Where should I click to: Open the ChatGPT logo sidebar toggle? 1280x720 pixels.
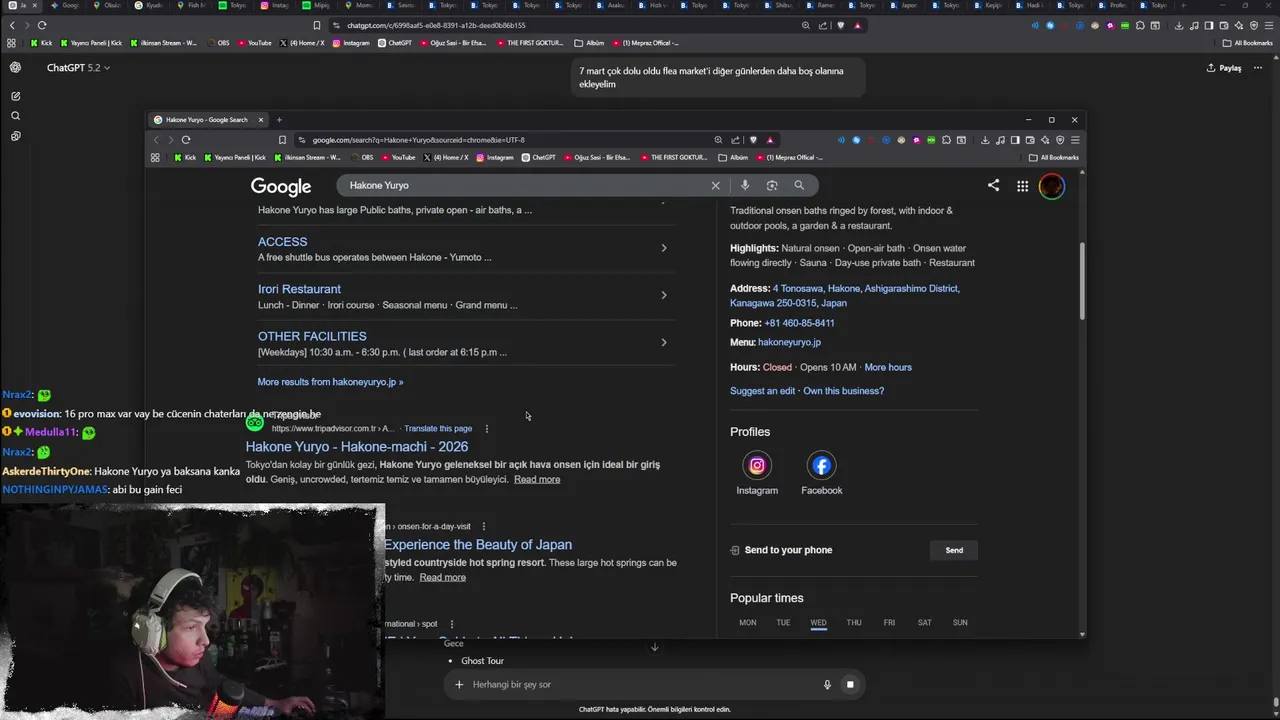[x=15, y=68]
